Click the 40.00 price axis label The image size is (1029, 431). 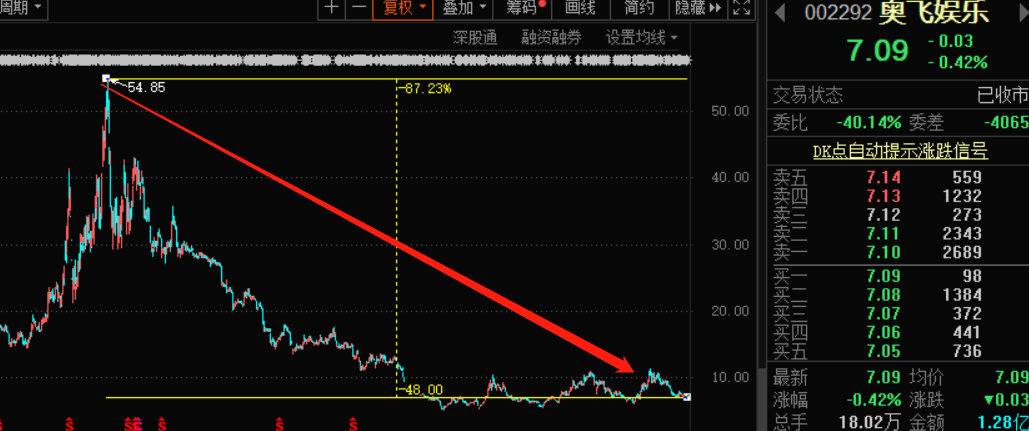coord(730,177)
